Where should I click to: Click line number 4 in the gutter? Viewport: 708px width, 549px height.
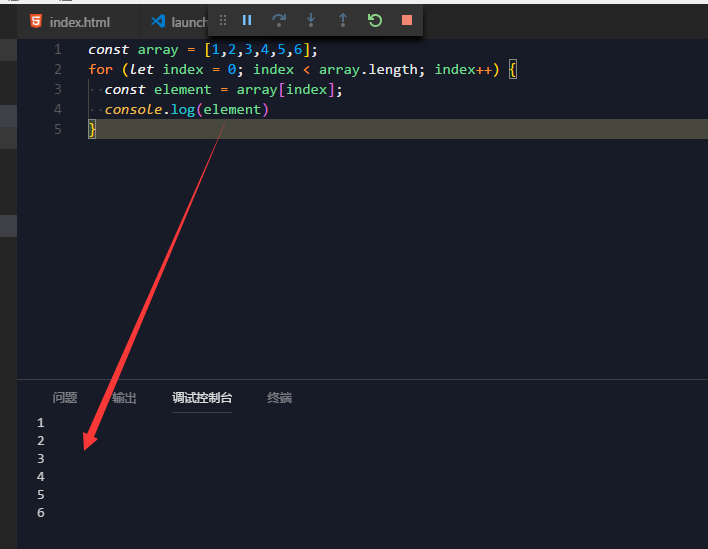click(x=57, y=109)
